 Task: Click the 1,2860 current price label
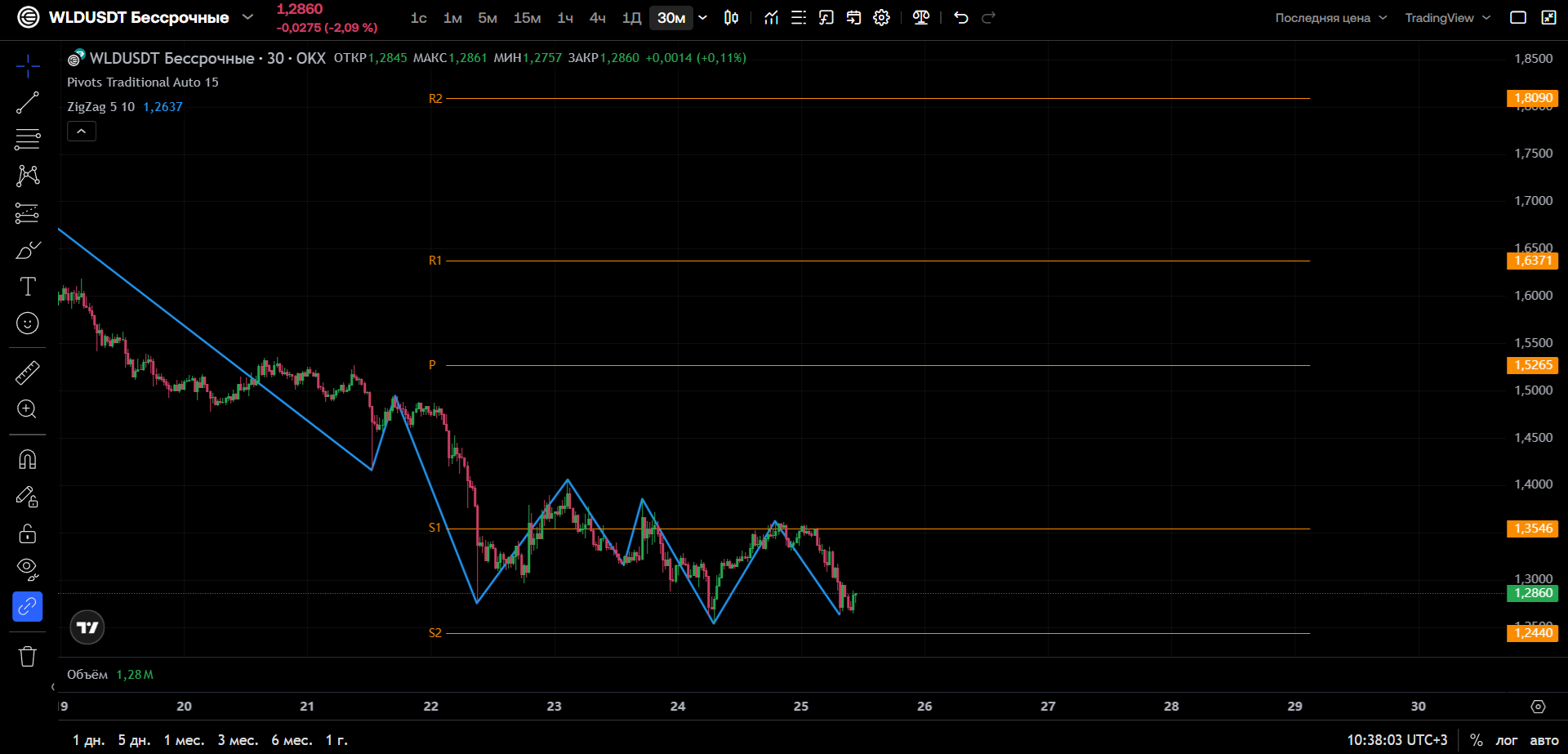(x=1533, y=593)
